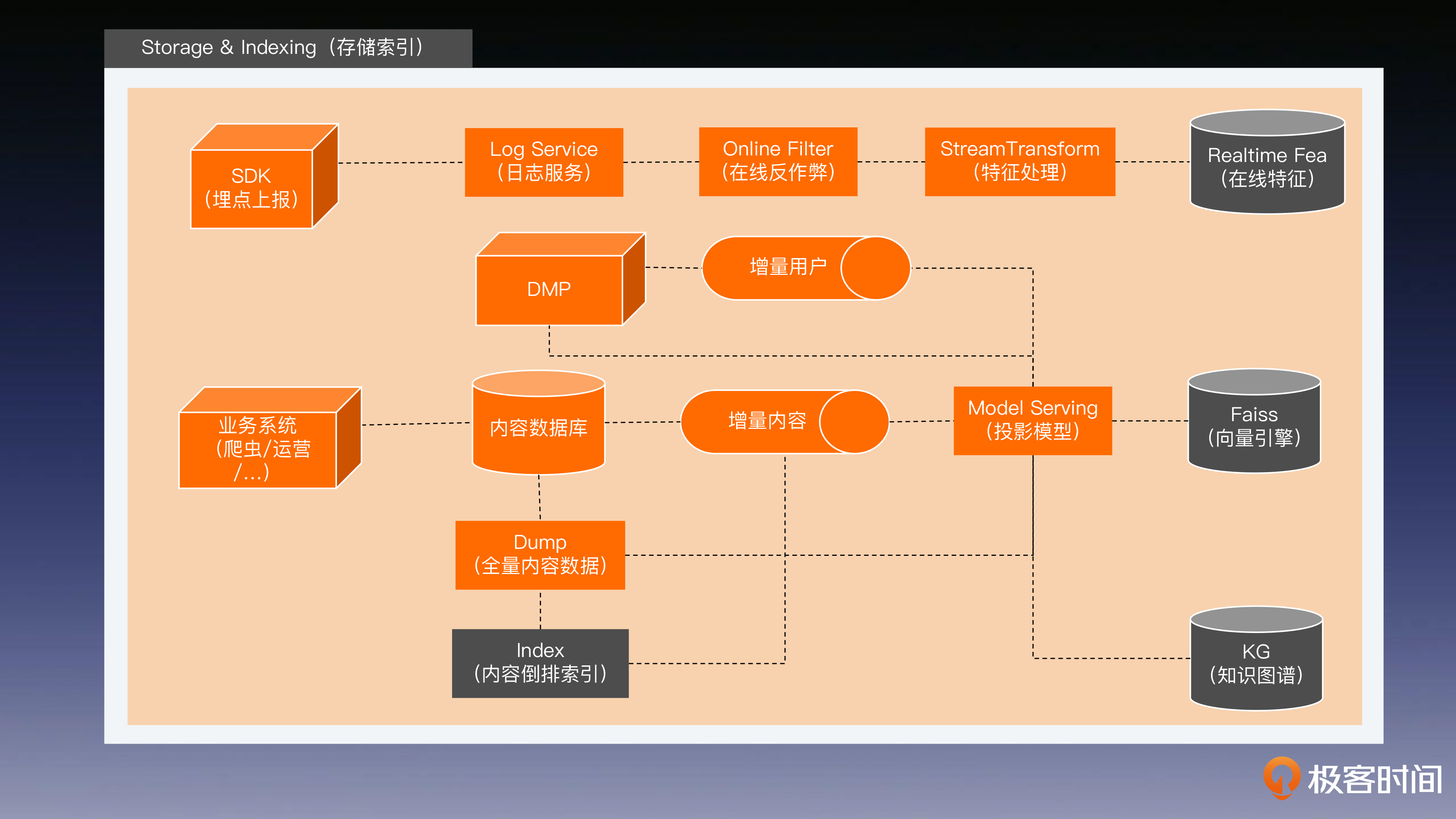Click the KG knowledge graph cylinder
Screen dimensions: 1456x819
(x=1256, y=664)
